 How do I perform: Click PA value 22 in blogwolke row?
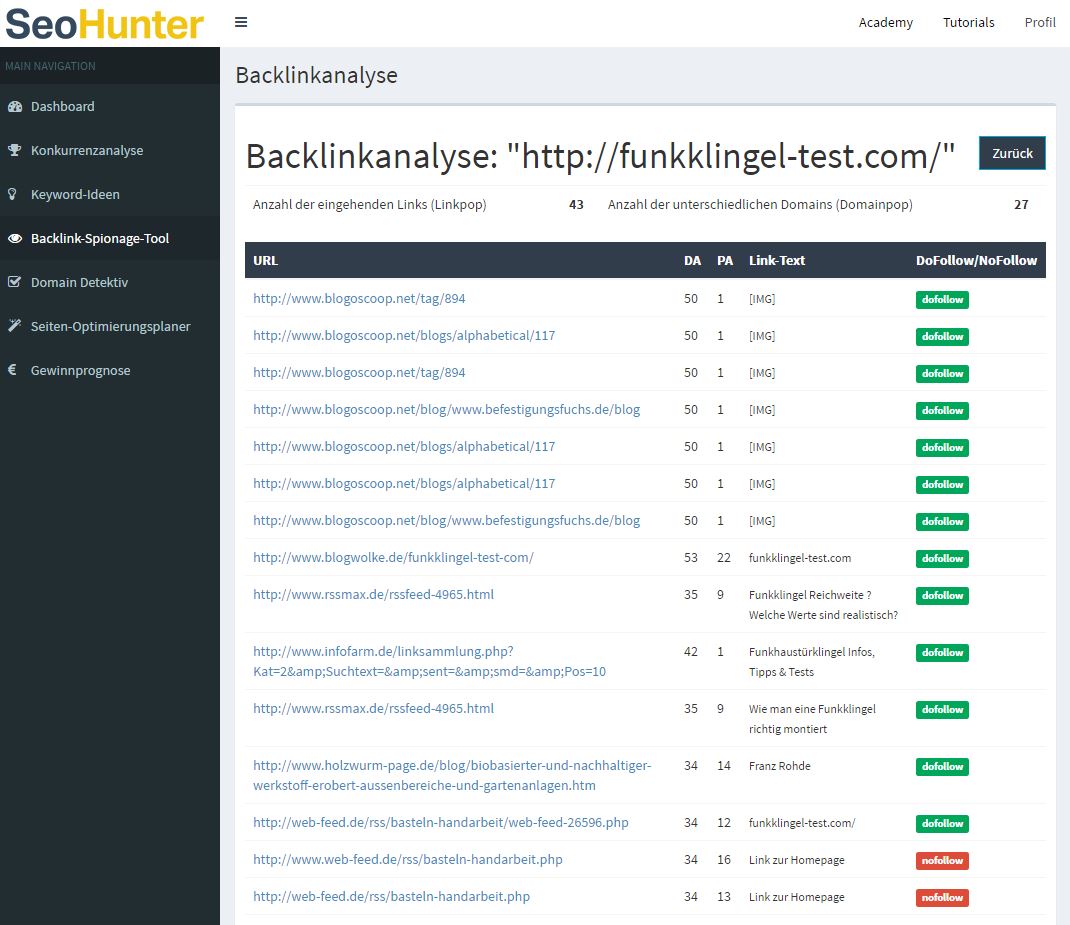pyautogui.click(x=723, y=557)
